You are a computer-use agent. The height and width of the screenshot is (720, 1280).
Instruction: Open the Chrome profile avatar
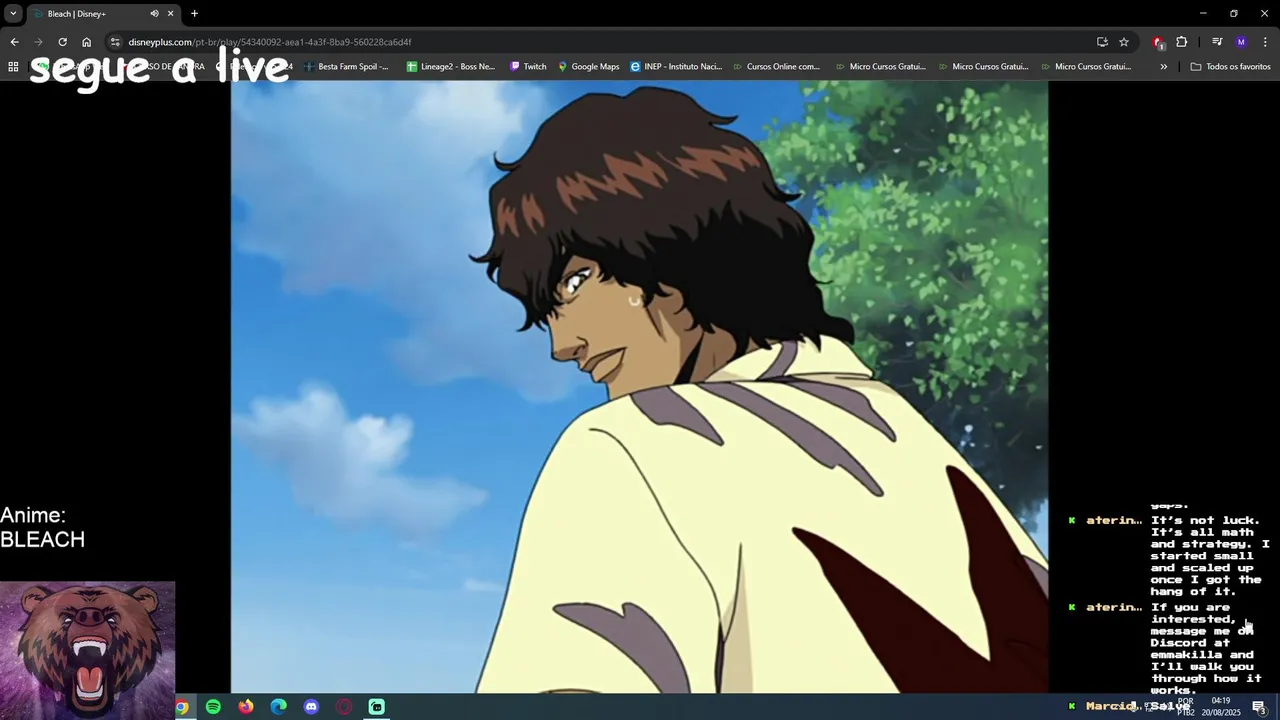(x=1241, y=42)
